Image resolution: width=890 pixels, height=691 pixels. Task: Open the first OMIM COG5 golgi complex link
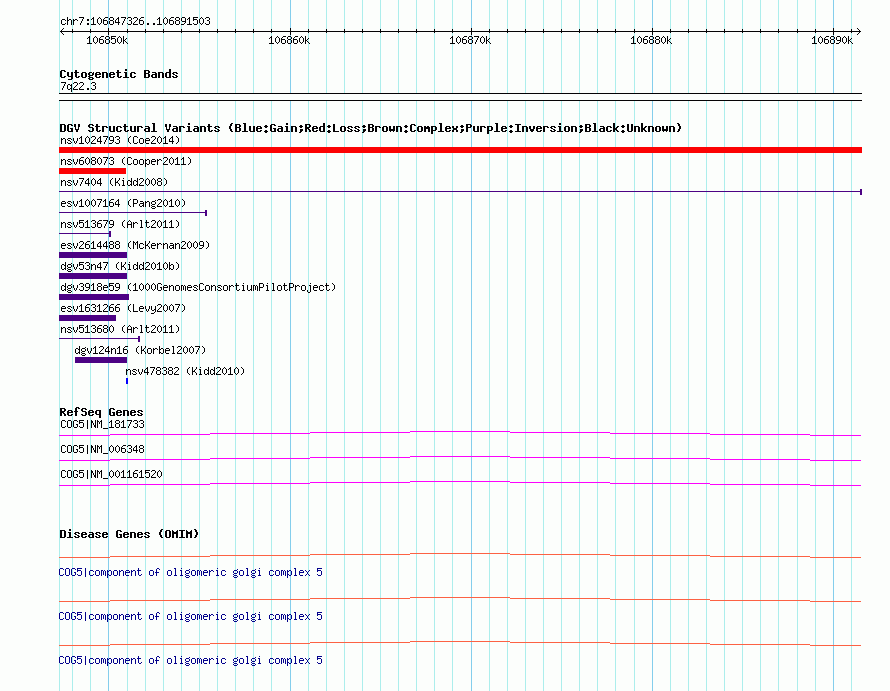click(191, 572)
